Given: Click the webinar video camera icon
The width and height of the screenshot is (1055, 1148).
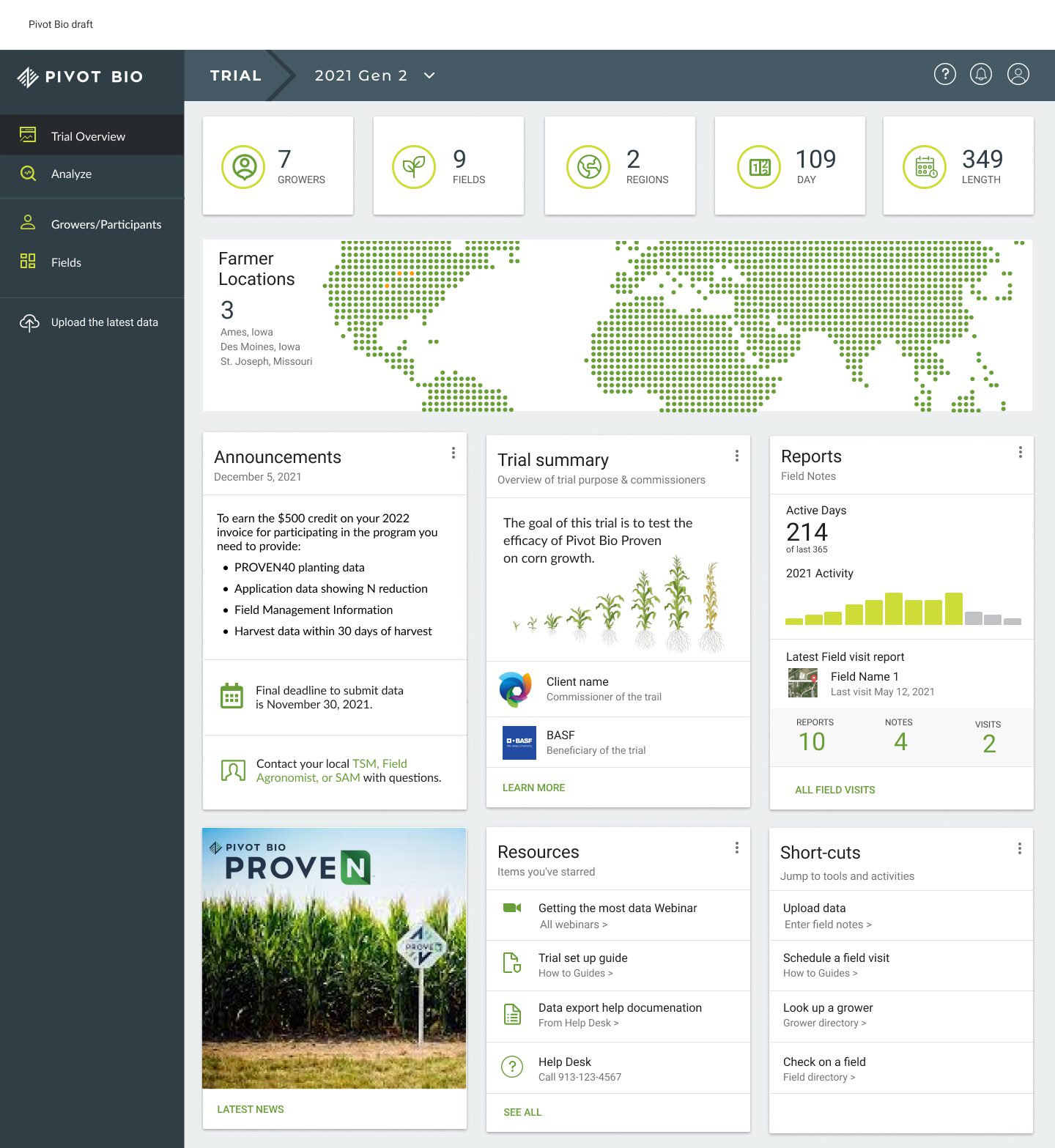Looking at the screenshot, I should click(x=512, y=908).
